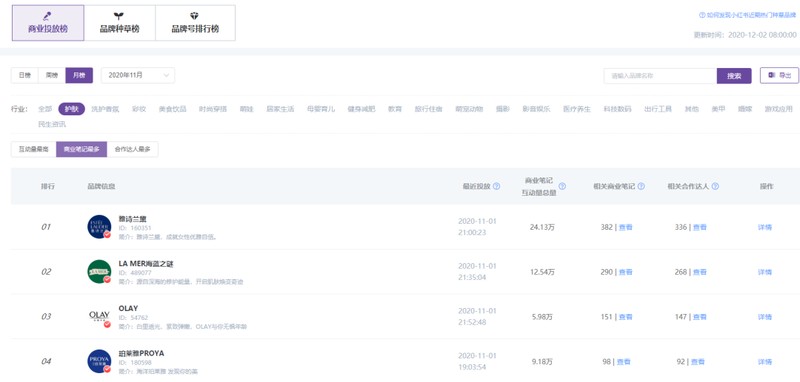Filter industry by 彩妆
The width and height of the screenshot is (800, 382).
[139, 109]
